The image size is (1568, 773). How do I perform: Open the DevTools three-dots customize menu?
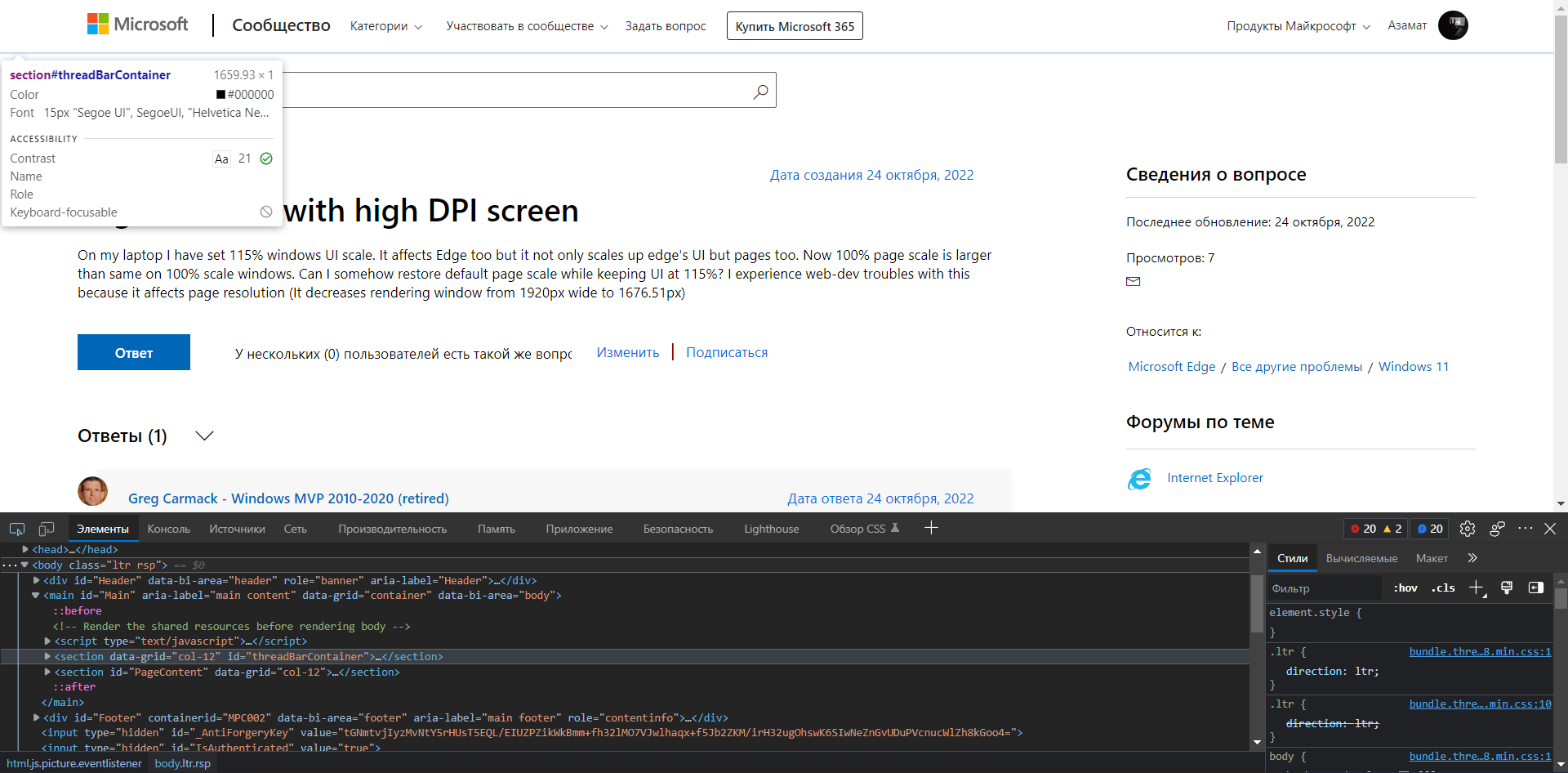[1525, 529]
